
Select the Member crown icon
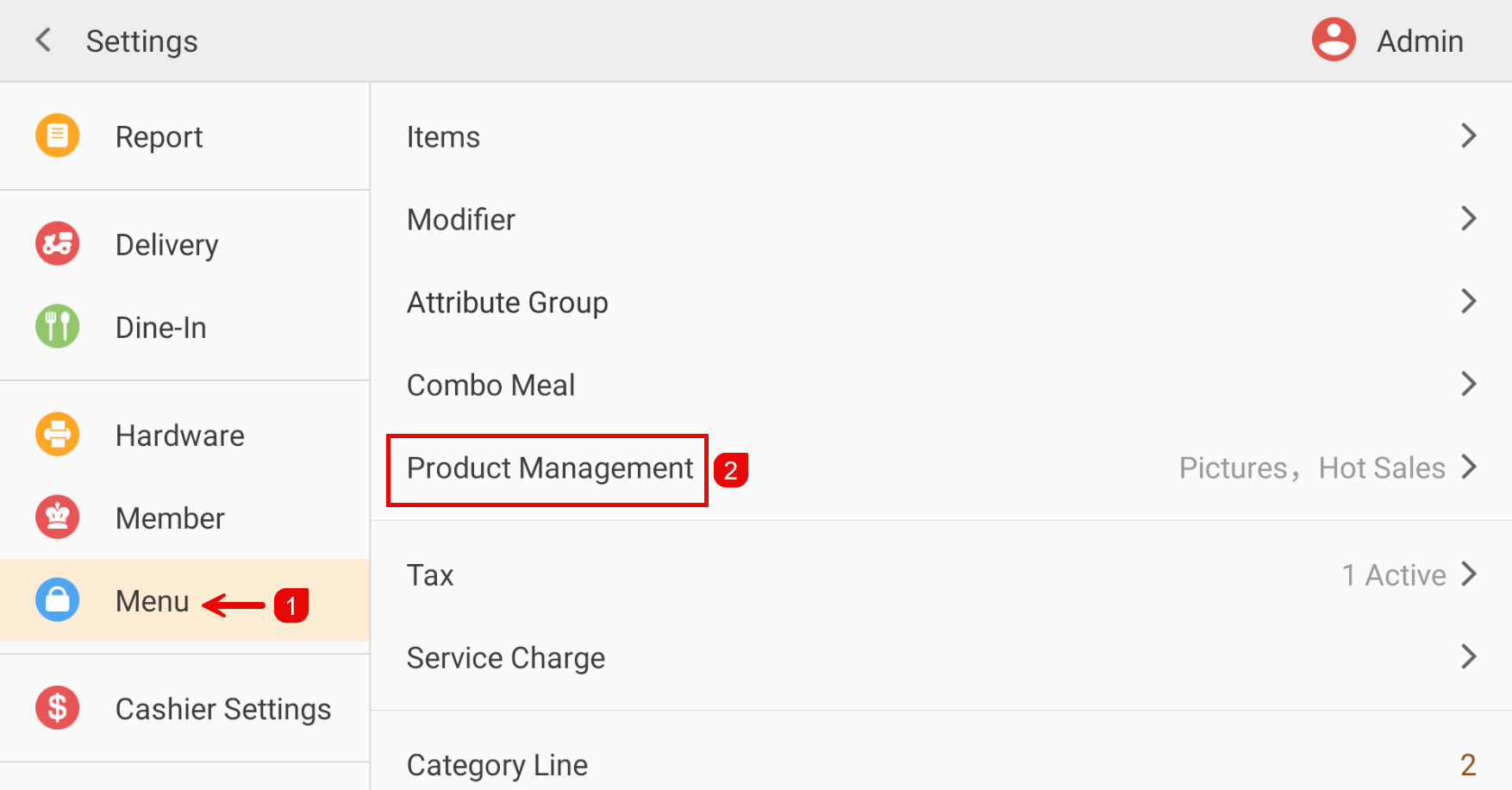click(57, 517)
